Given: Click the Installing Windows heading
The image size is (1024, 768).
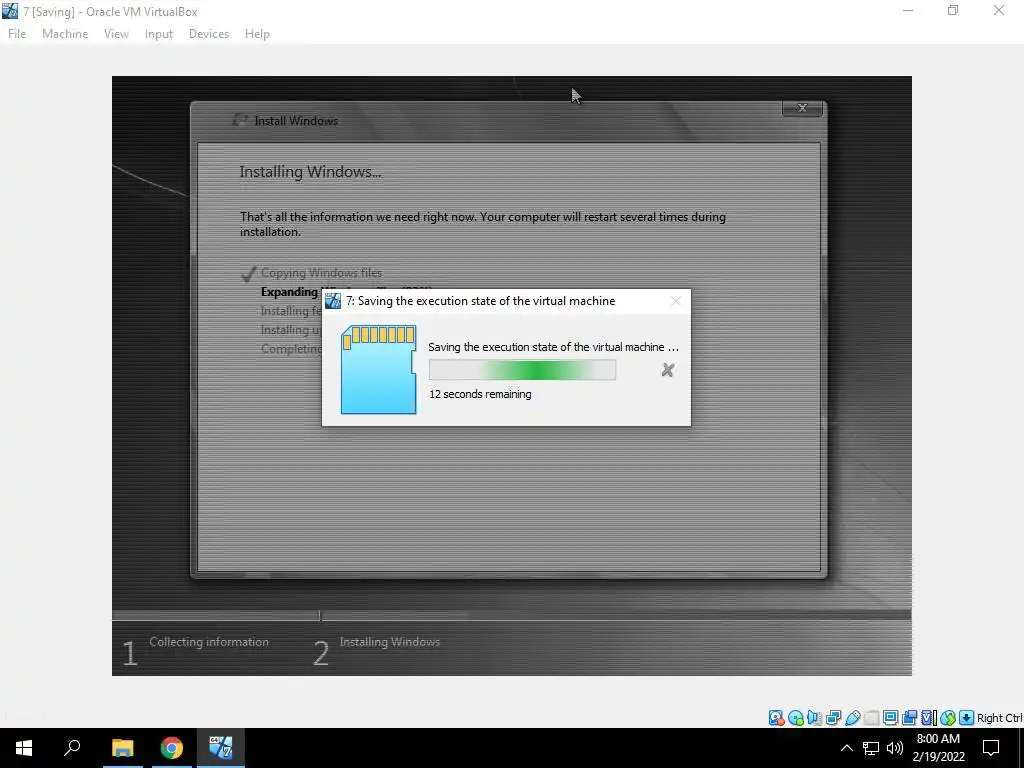Looking at the screenshot, I should pos(310,172).
